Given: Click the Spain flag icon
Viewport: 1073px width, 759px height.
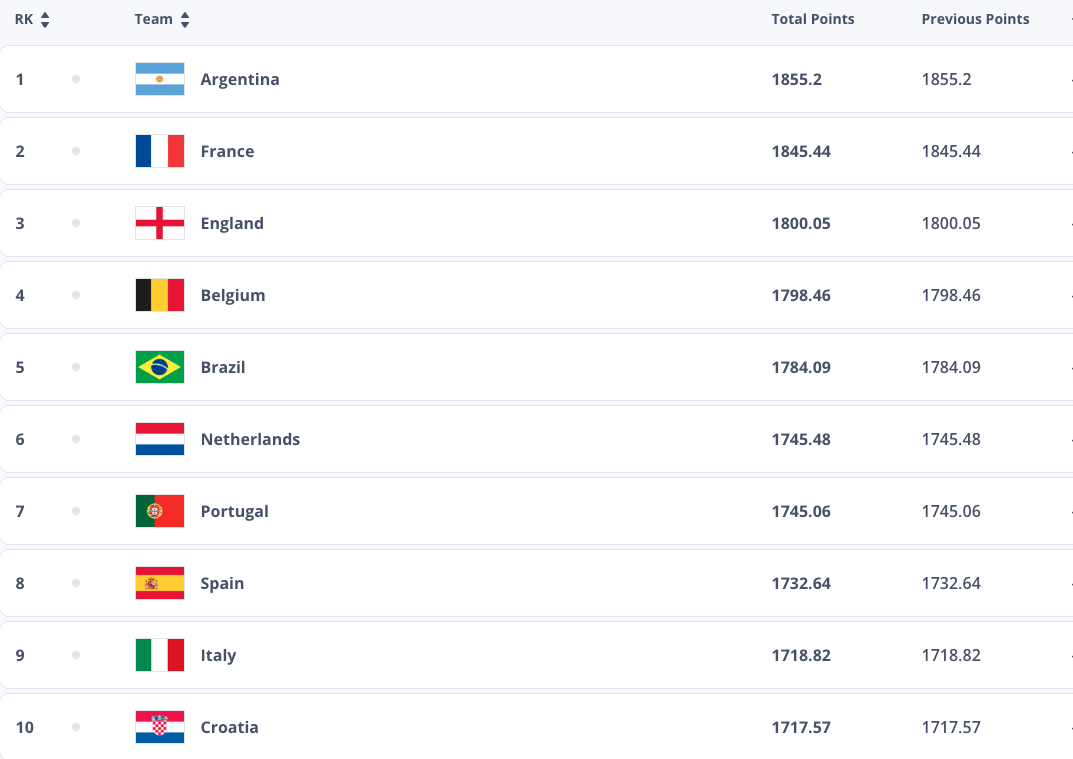Looking at the screenshot, I should click(x=159, y=583).
